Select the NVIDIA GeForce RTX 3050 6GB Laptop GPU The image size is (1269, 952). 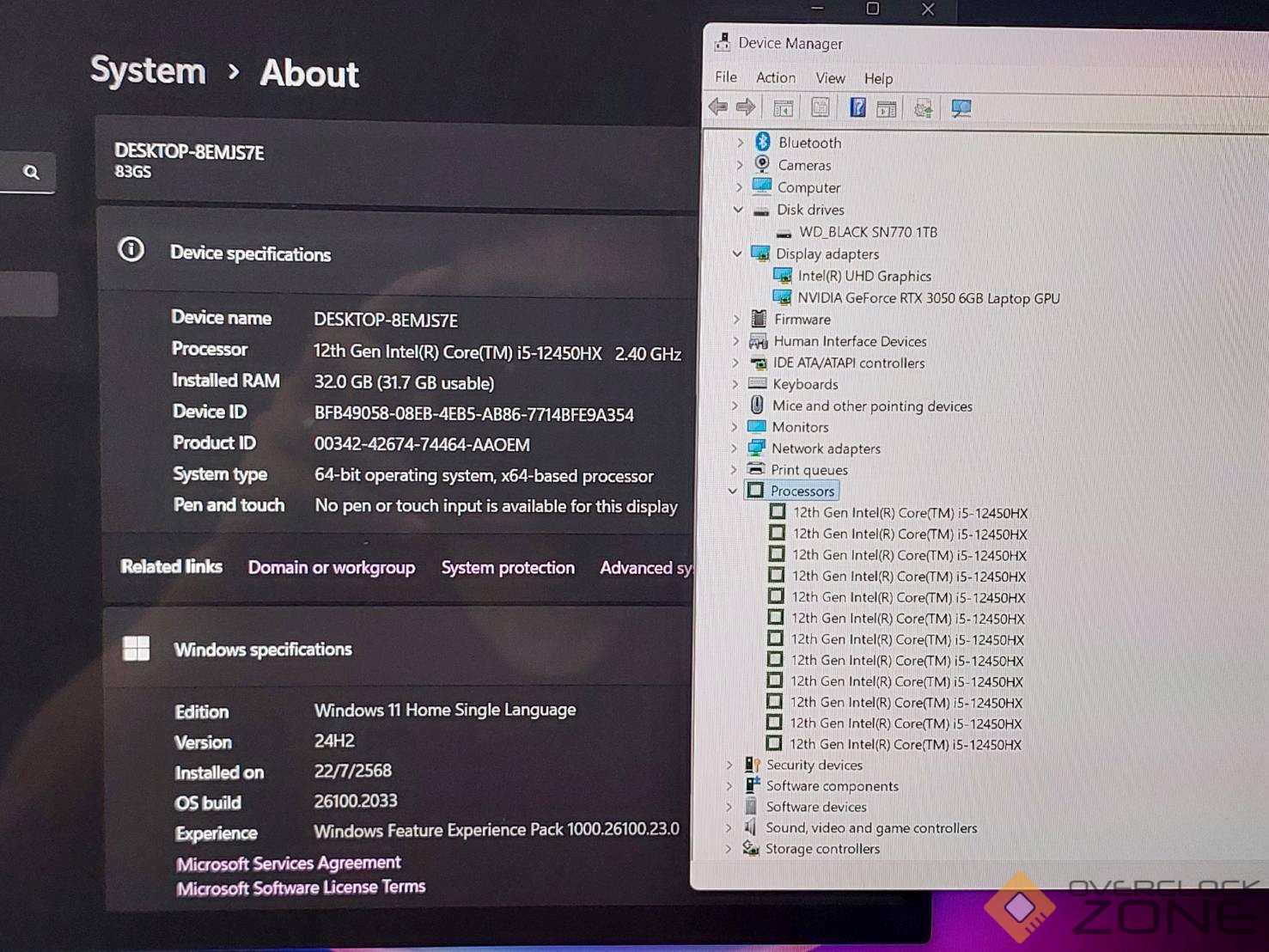[x=928, y=298]
